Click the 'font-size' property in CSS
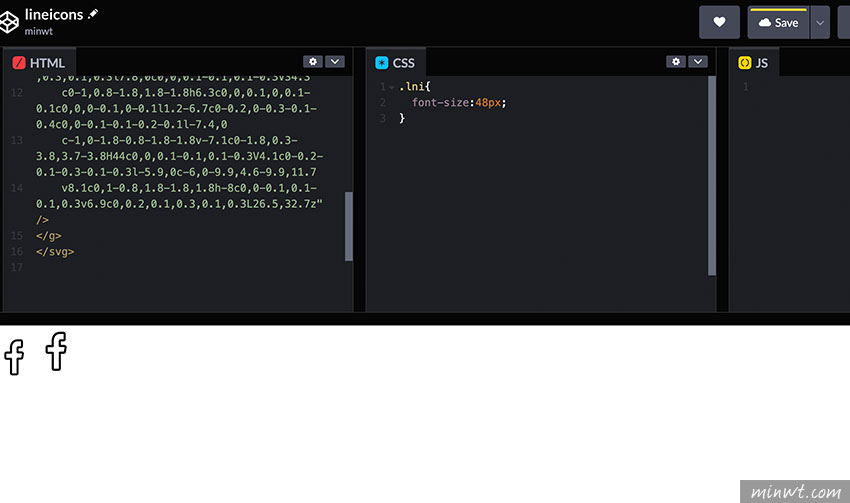The image size is (850, 503). click(441, 102)
